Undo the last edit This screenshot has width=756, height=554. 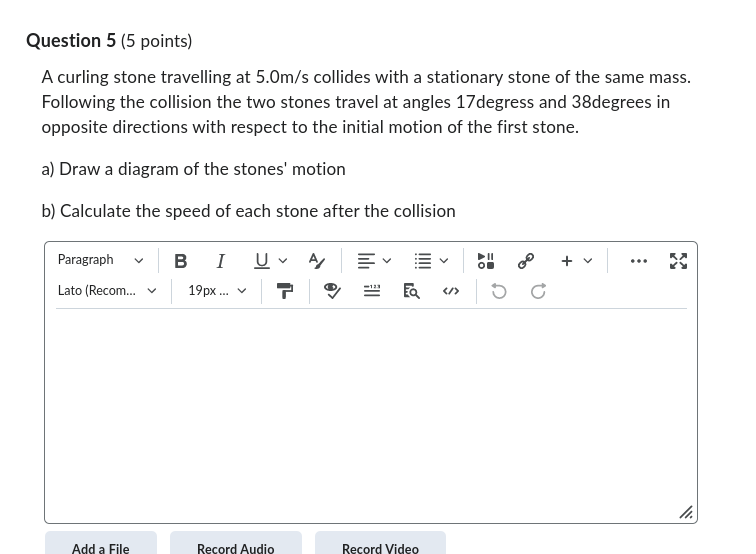point(499,291)
